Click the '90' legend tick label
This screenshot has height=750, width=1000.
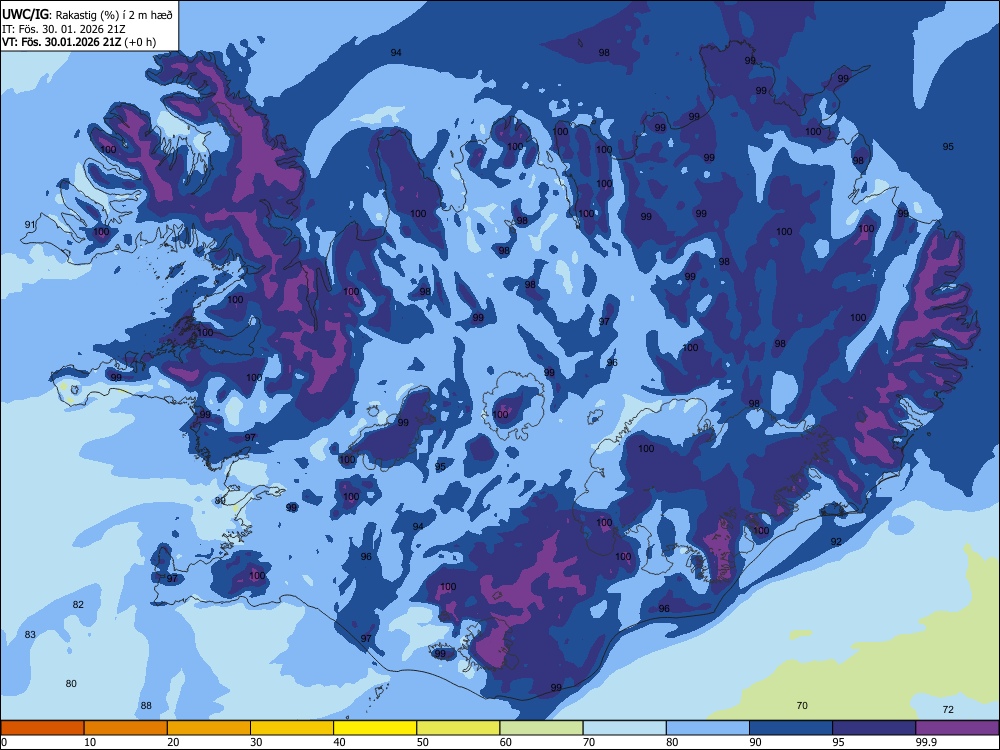point(755,742)
